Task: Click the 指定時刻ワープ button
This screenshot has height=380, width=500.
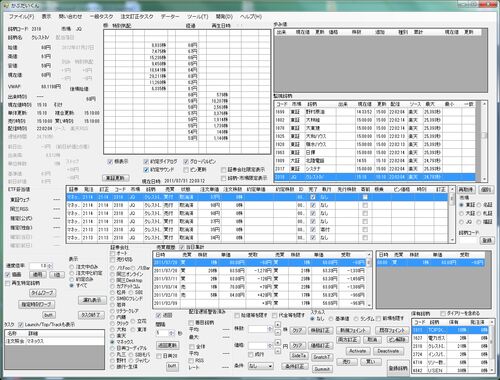Action: 36,304
